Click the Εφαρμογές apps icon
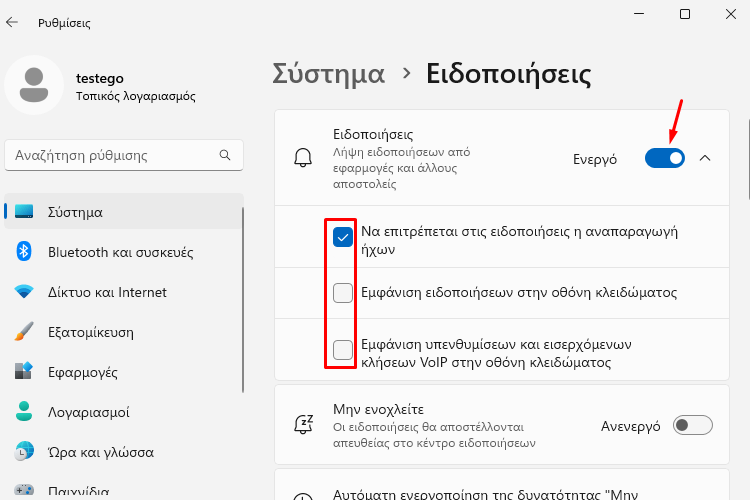Image resolution: width=750 pixels, height=500 pixels. point(24,371)
